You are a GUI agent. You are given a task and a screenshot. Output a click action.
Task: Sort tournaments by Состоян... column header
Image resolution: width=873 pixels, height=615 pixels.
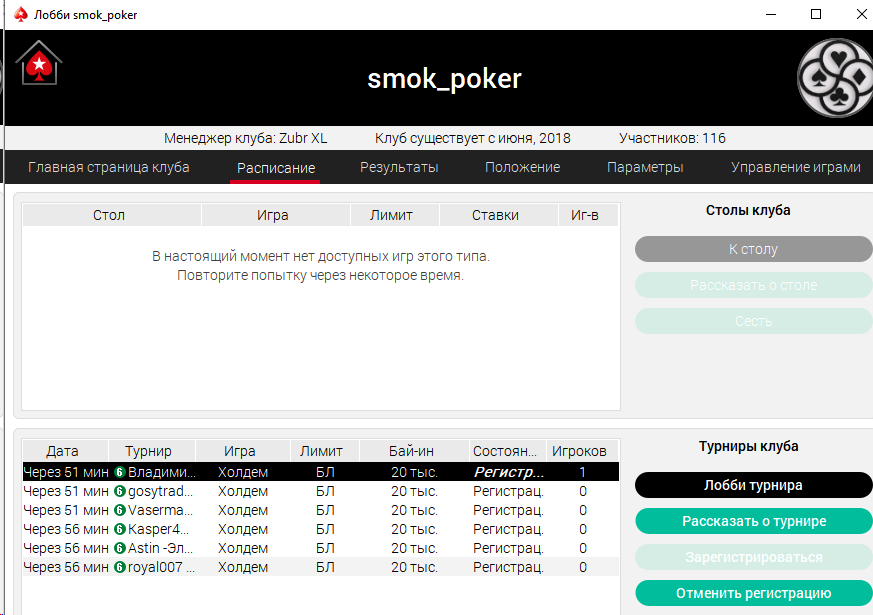pyautogui.click(x=508, y=451)
